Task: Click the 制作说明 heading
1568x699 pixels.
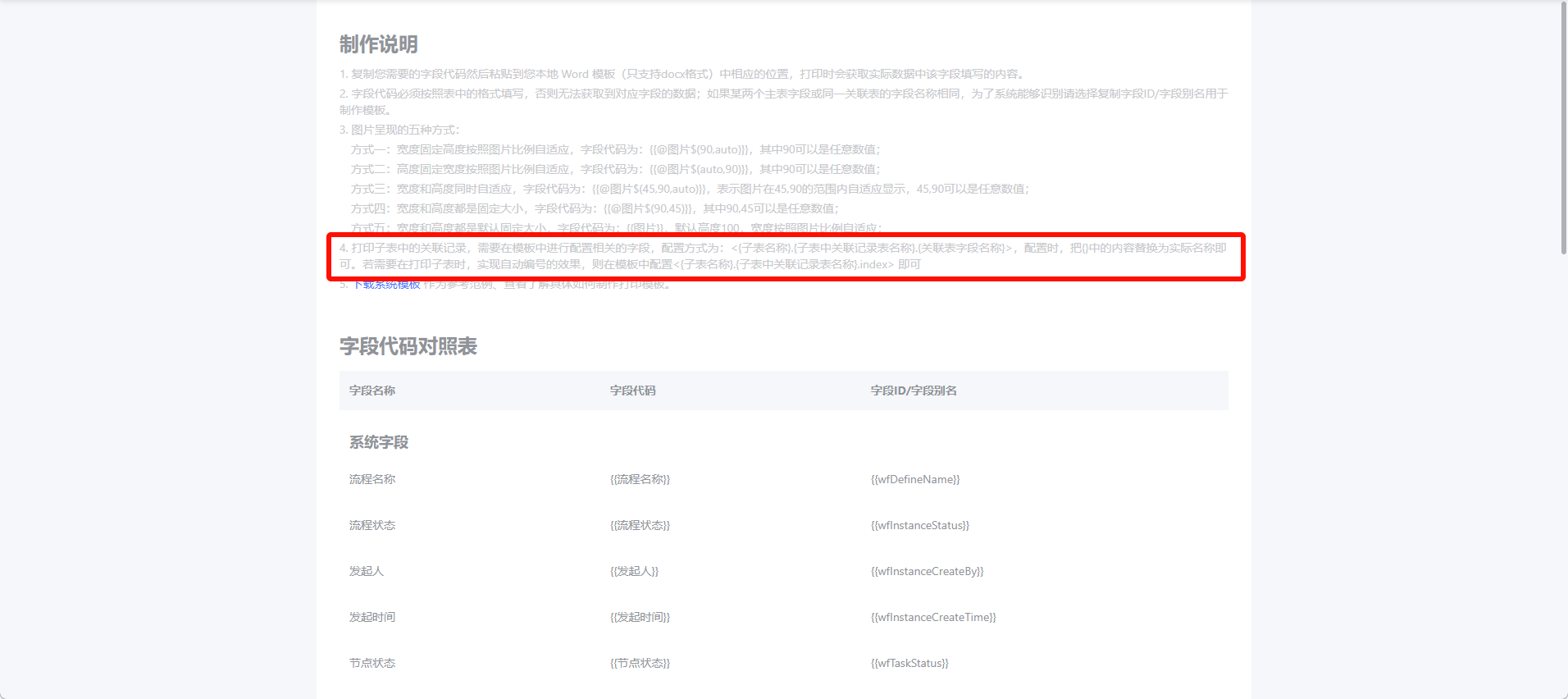Action: click(379, 44)
